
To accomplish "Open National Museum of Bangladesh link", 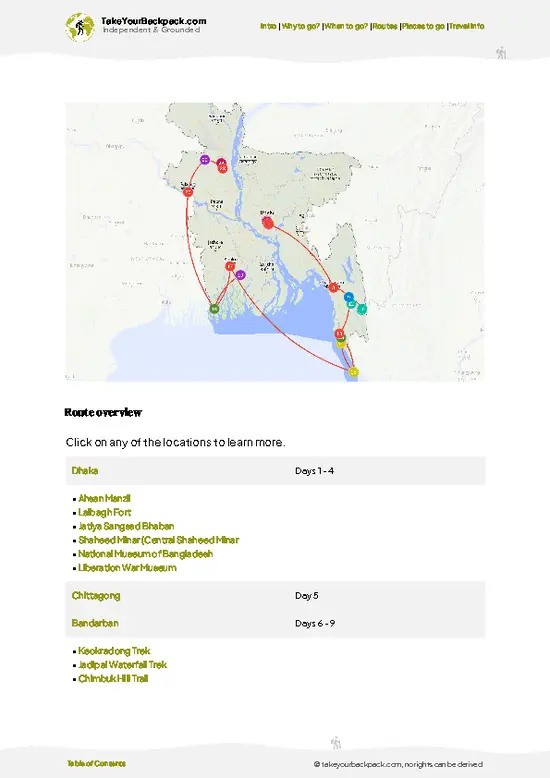I will (x=145, y=554).
